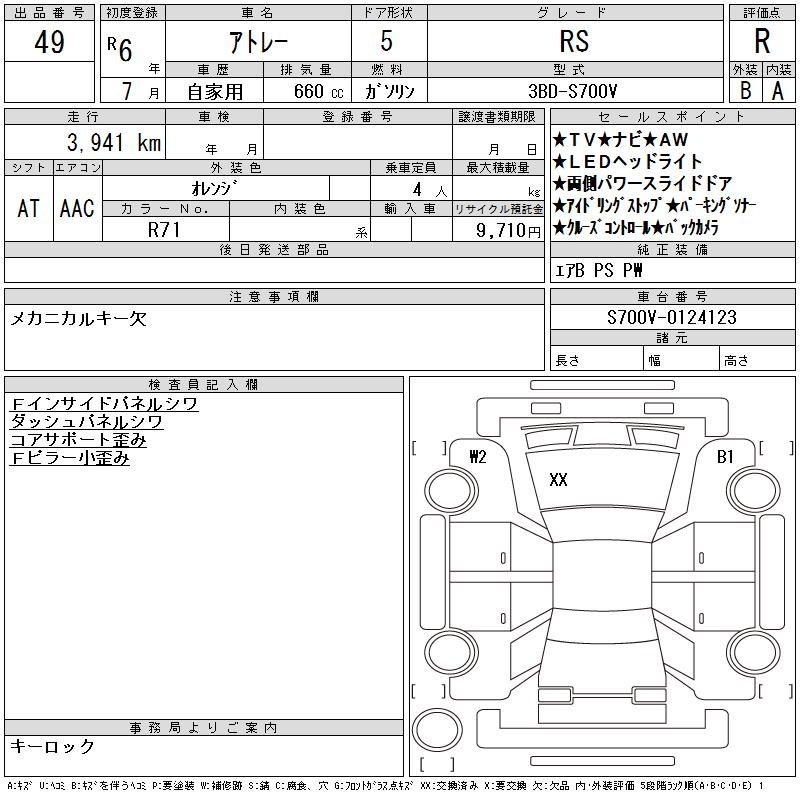The image size is (800, 800).
Task: Click the overall evaluation score R
Action: [x=762, y=41]
